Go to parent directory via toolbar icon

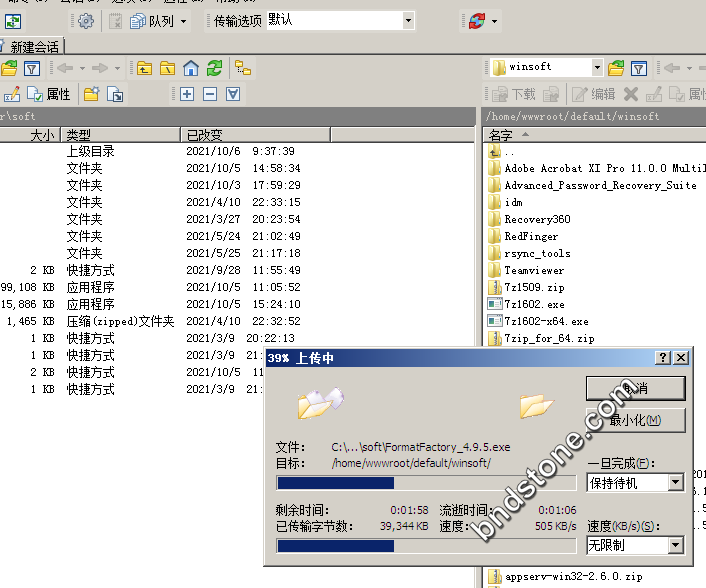click(145, 68)
